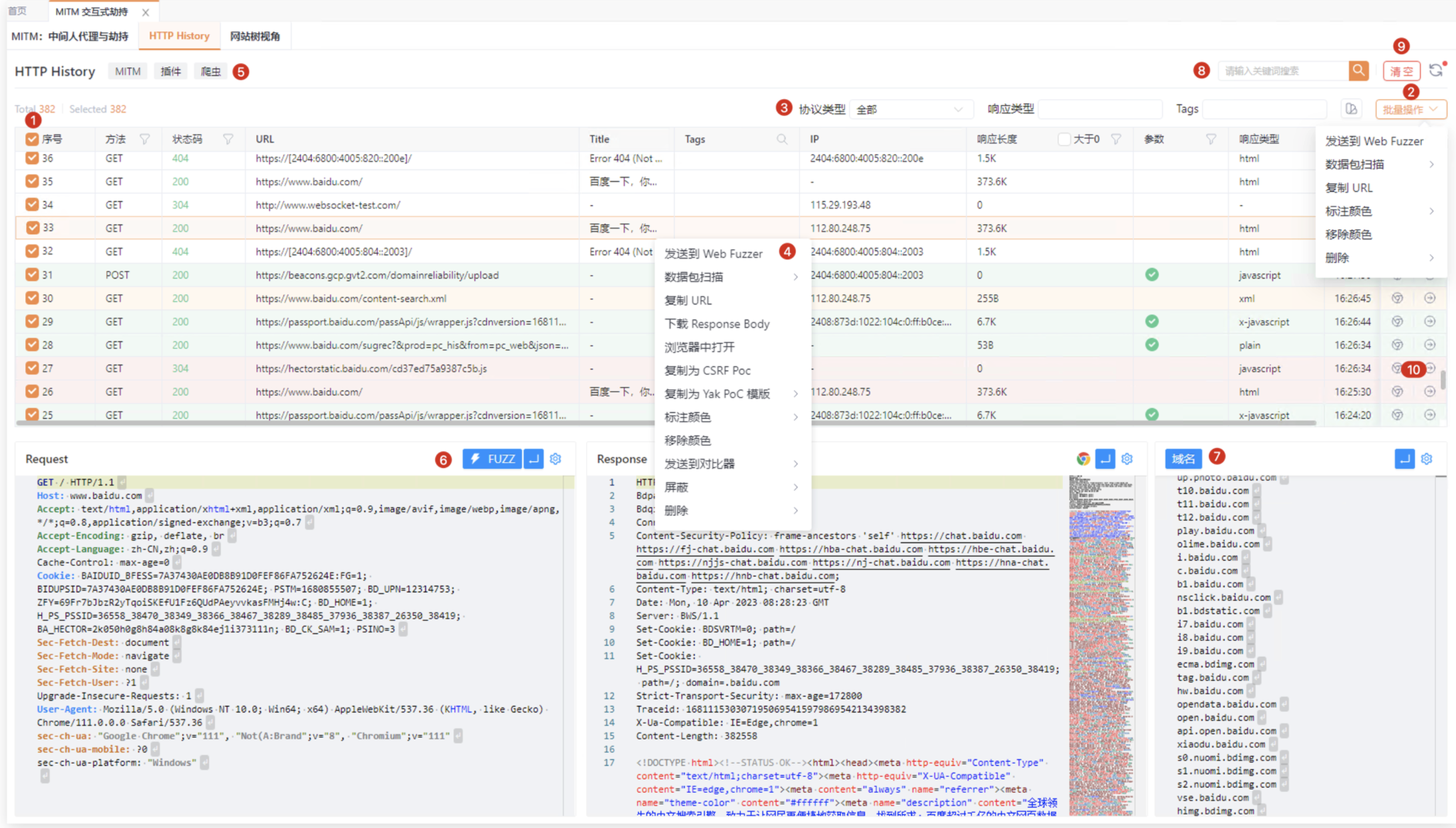Select 下载 Response Body menu entry

click(717, 324)
